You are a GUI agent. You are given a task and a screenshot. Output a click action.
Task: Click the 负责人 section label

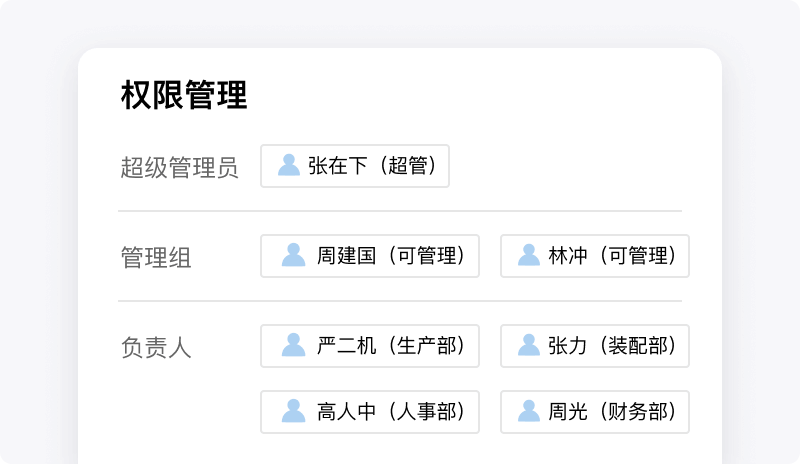click(155, 348)
